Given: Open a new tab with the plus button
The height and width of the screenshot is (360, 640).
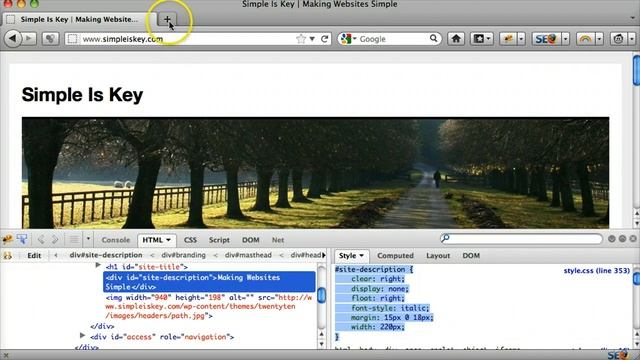Looking at the screenshot, I should click(x=167, y=19).
